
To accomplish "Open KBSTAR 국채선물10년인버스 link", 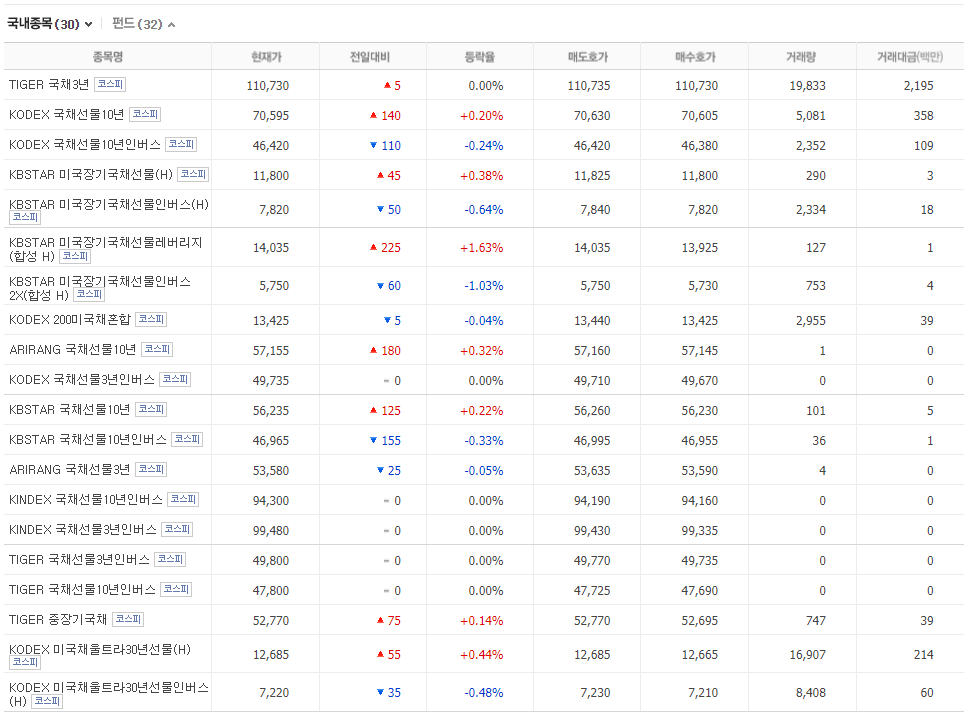I will [x=87, y=440].
